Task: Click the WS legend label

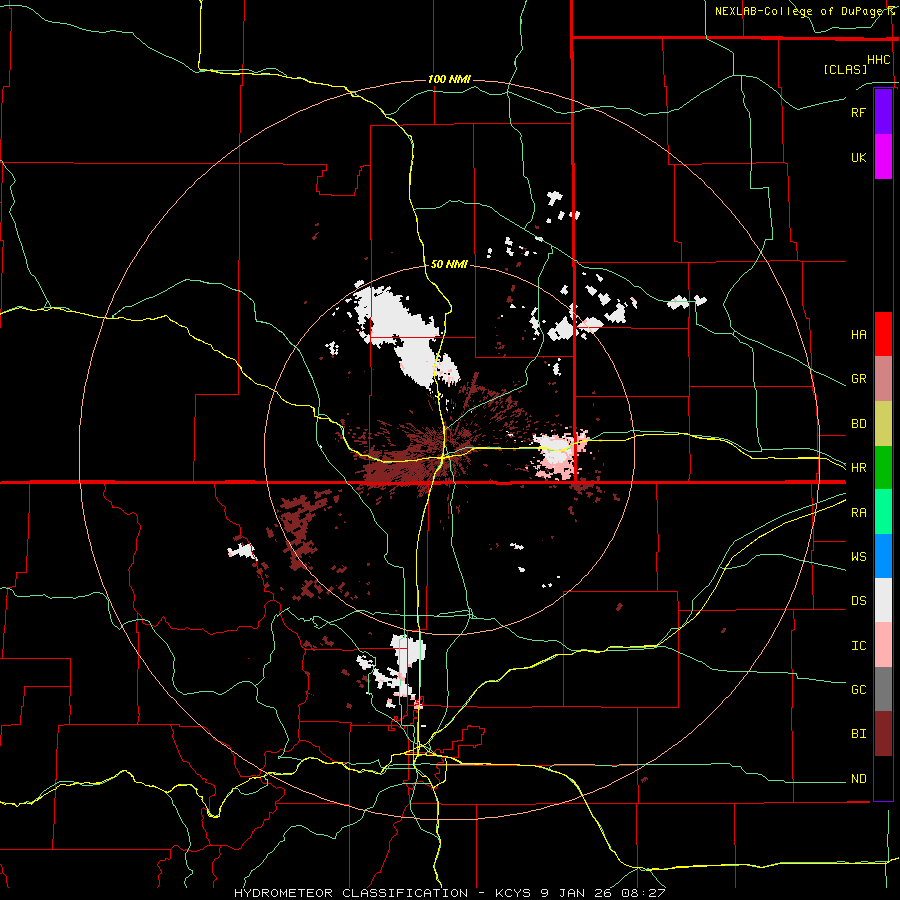Action: click(x=858, y=557)
